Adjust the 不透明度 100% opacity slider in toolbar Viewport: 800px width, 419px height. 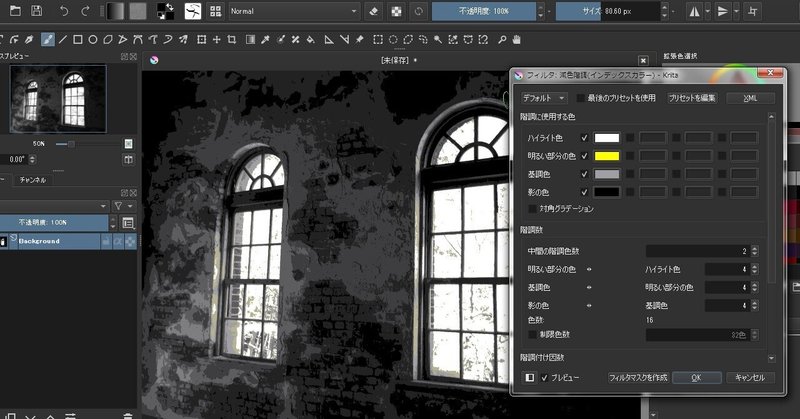(x=484, y=11)
